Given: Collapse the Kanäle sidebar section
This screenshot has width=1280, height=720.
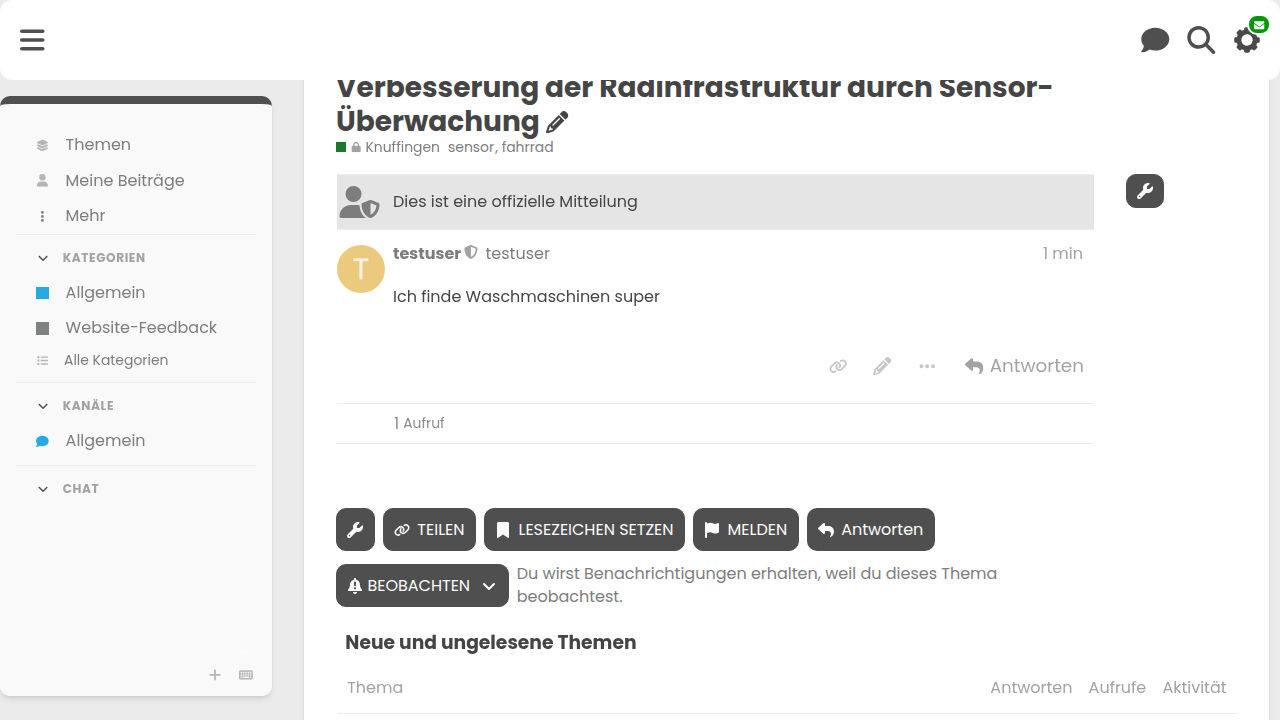Looking at the screenshot, I should pyautogui.click(x=43, y=406).
